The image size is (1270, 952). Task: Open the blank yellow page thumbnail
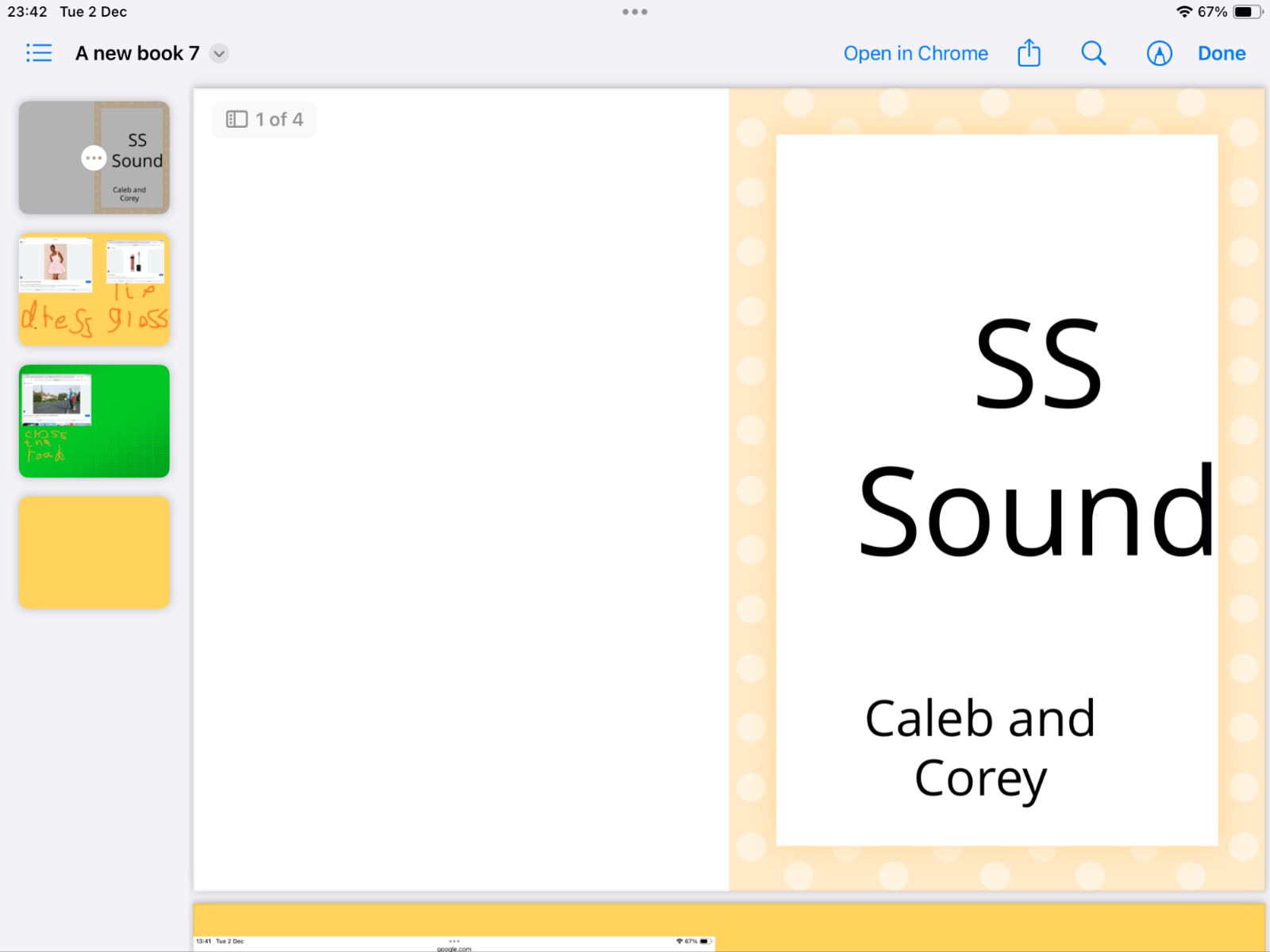coord(94,553)
